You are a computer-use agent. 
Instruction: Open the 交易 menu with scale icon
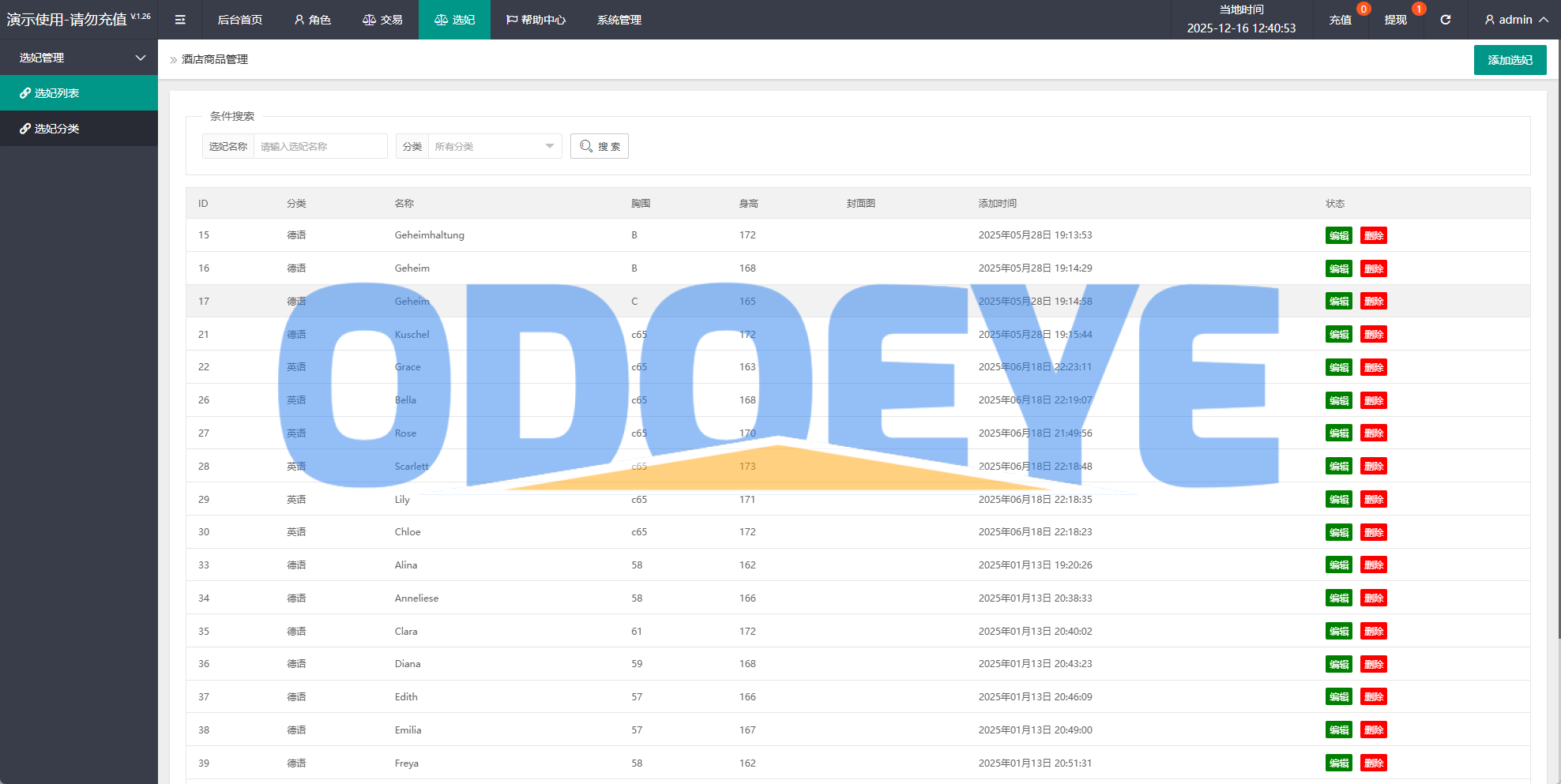(x=382, y=20)
